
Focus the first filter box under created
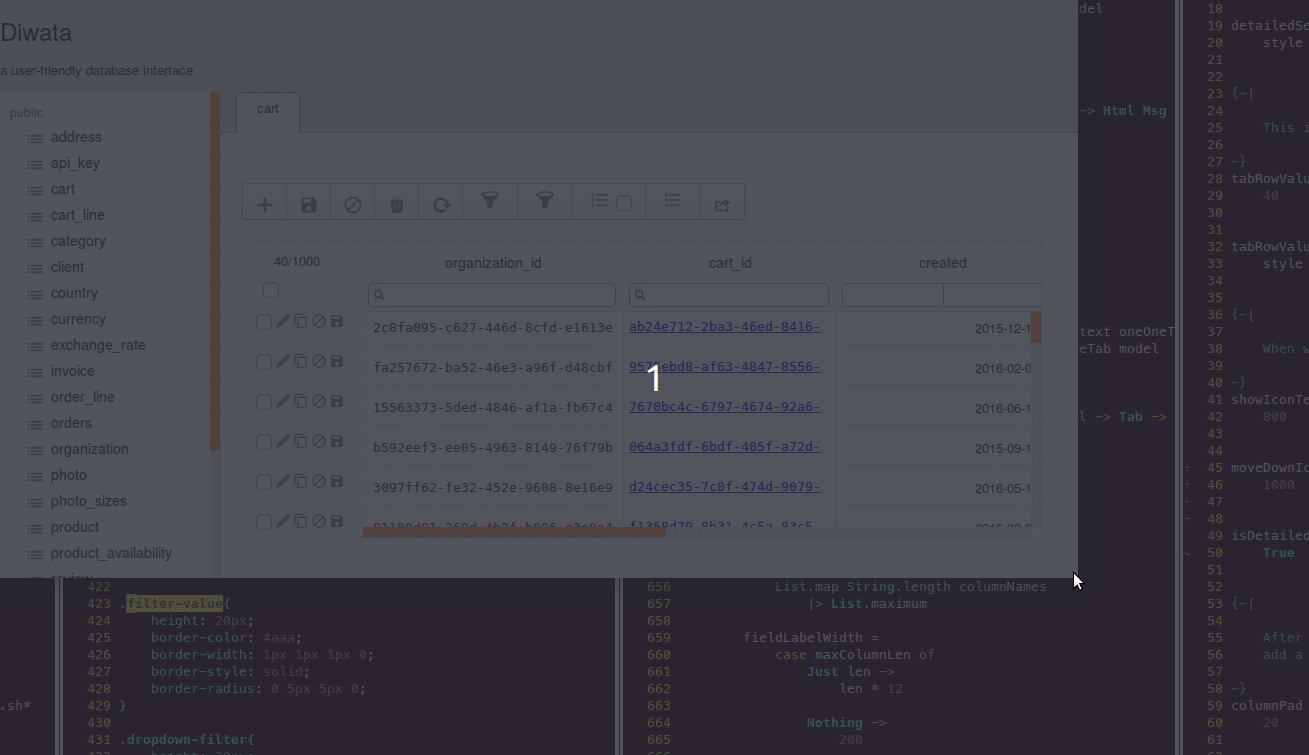(x=893, y=295)
